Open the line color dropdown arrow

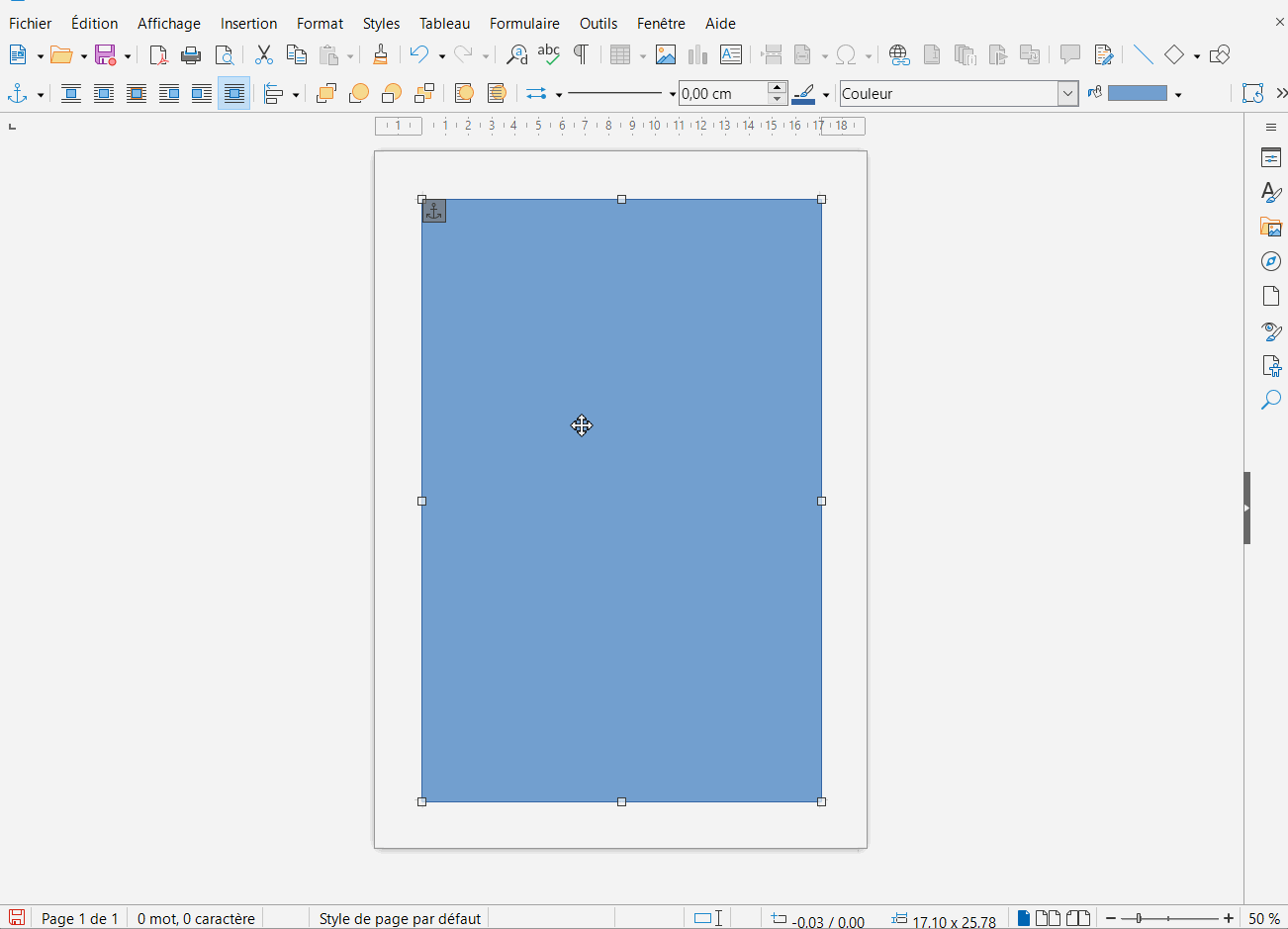click(826, 95)
